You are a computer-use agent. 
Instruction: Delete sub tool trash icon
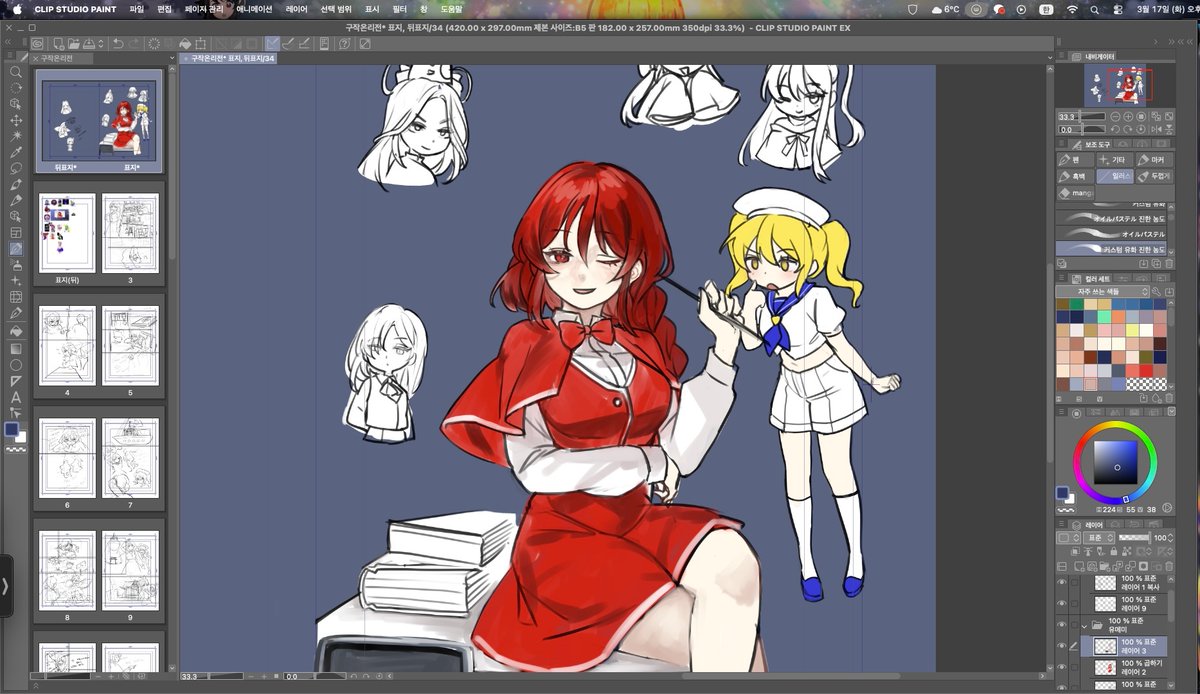1169,263
